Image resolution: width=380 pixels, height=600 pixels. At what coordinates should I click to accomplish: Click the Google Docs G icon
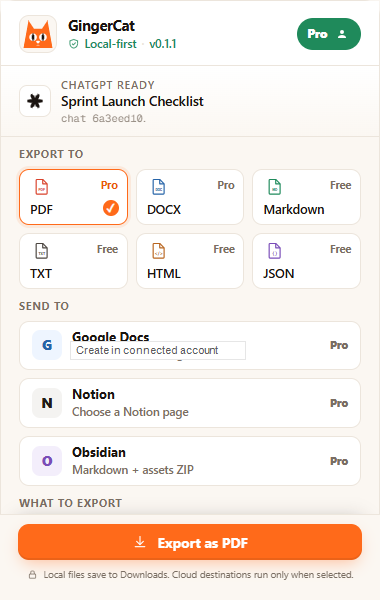47,345
